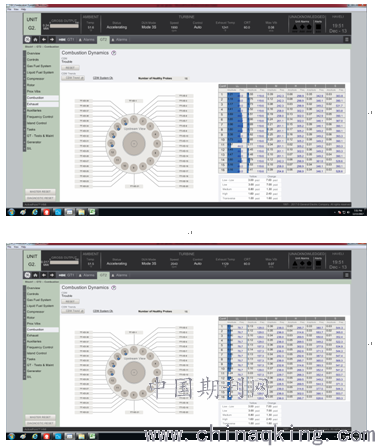Click MASTER RESET in the bottom screenshot's sidebar
375x446 pixels.
[40, 417]
